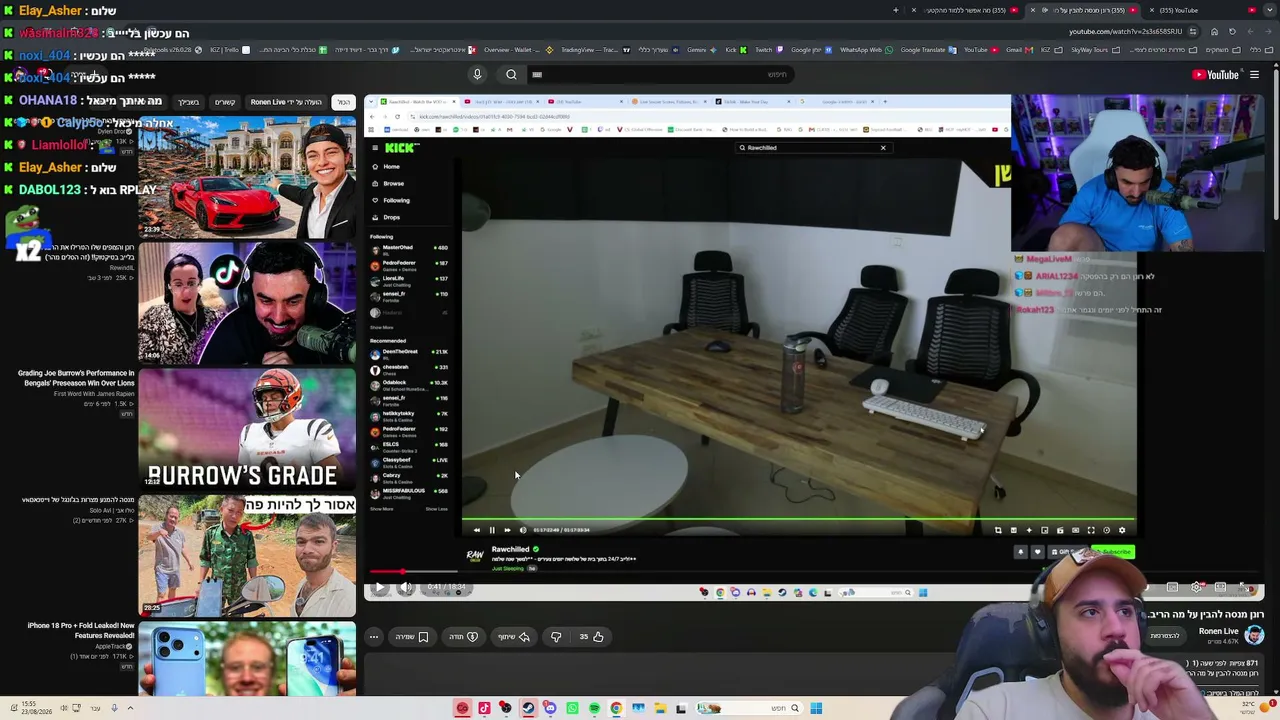Open the YouTube more actions menu
The height and width of the screenshot is (720, 1280).
(374, 637)
